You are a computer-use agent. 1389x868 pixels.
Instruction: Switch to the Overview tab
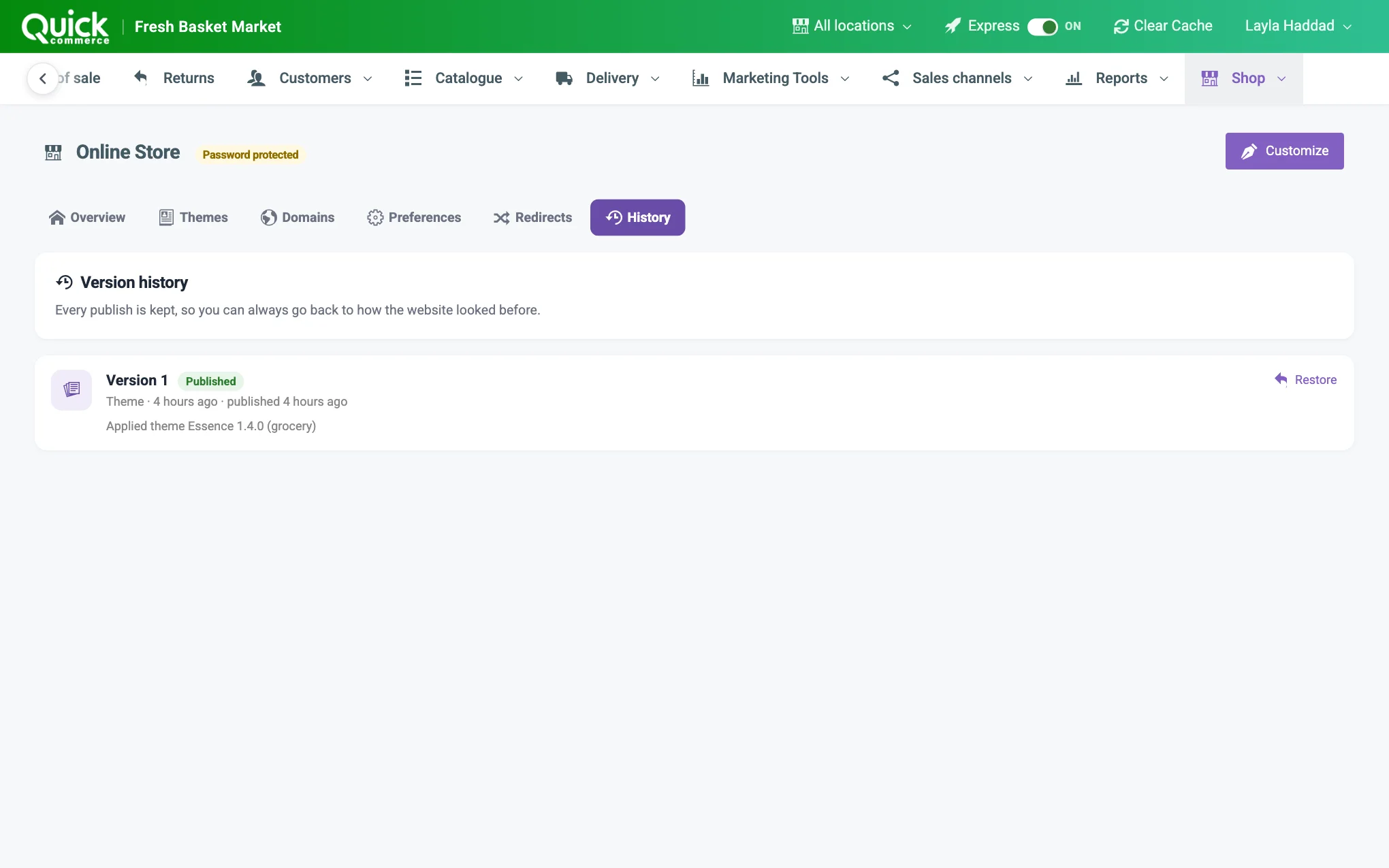[x=87, y=217]
